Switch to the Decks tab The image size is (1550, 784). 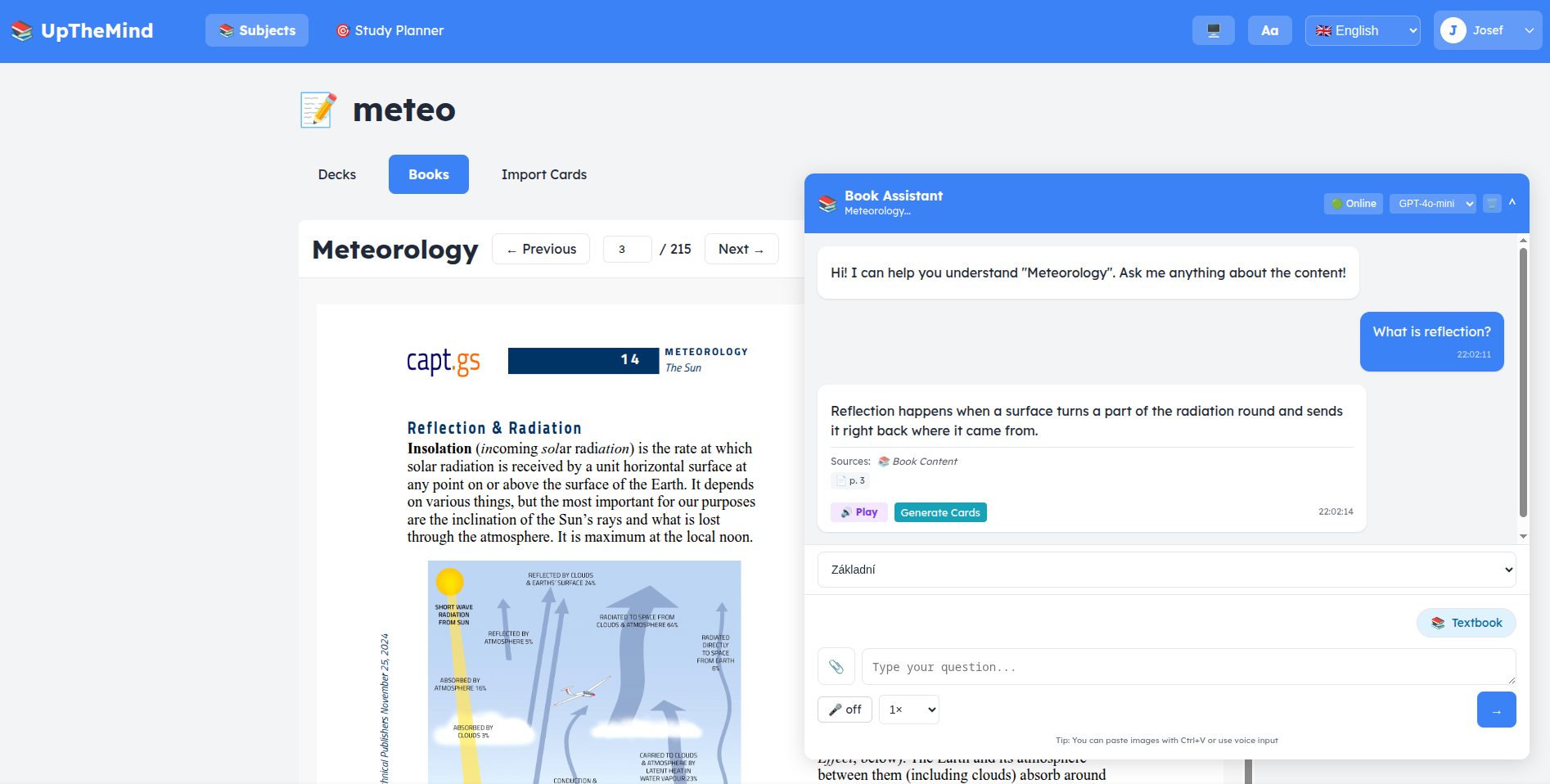pyautogui.click(x=337, y=174)
